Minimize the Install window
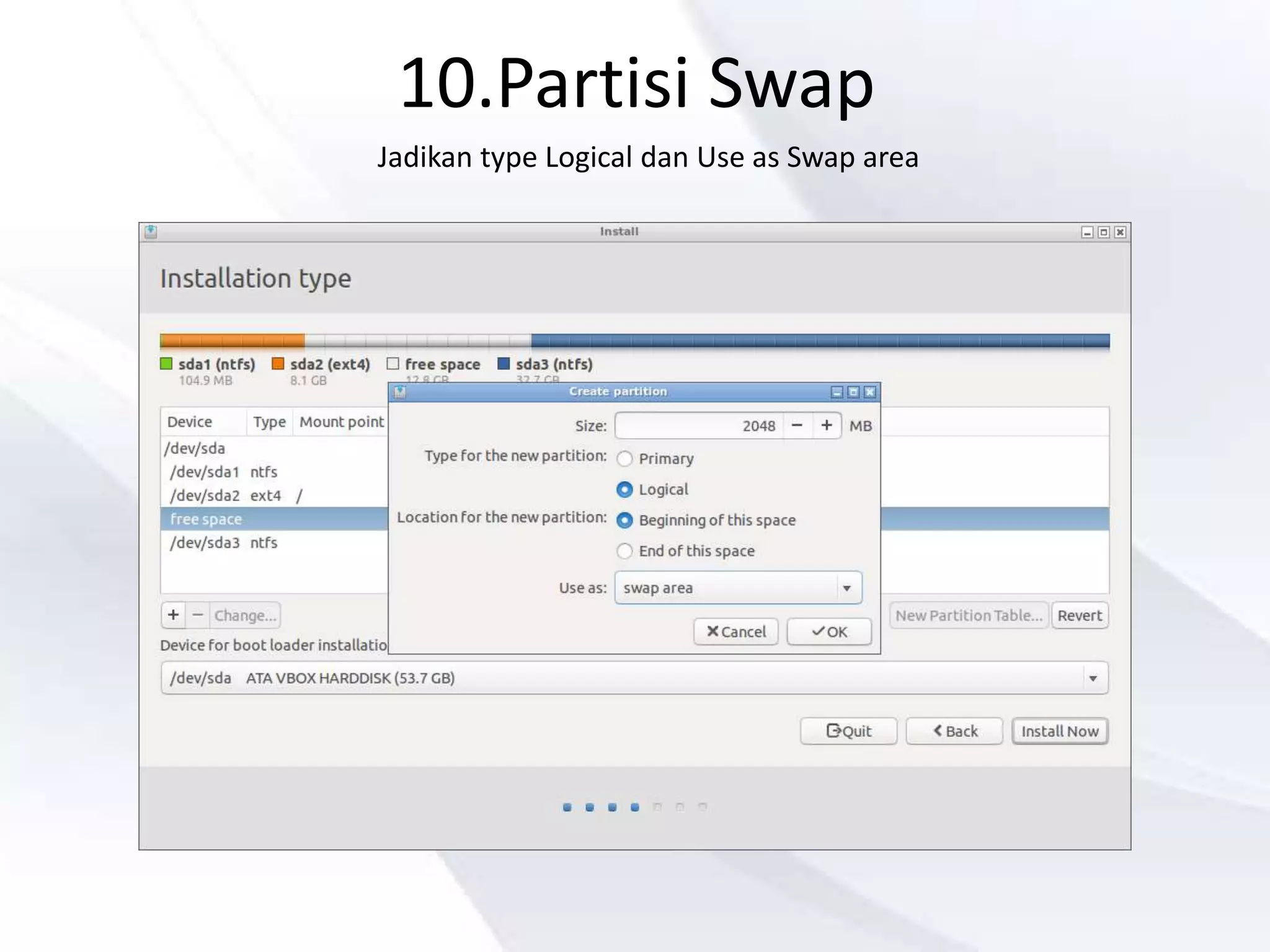 click(x=1087, y=232)
